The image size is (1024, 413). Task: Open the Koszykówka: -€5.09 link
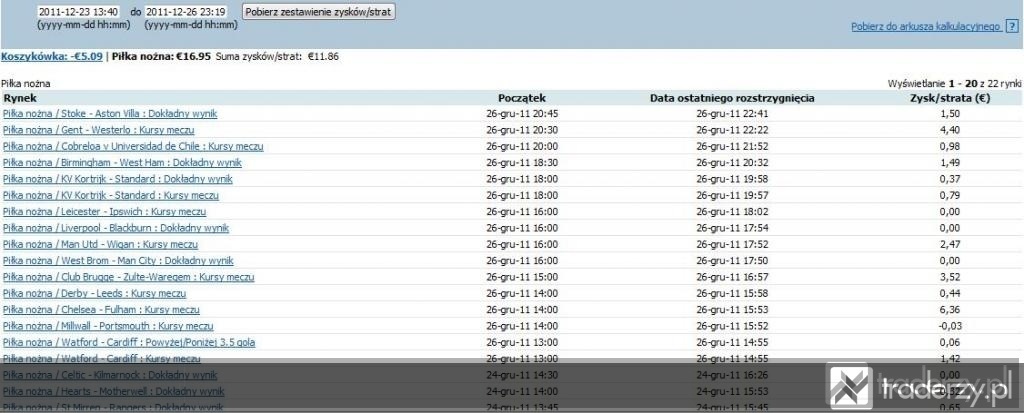pyautogui.click(x=52, y=56)
